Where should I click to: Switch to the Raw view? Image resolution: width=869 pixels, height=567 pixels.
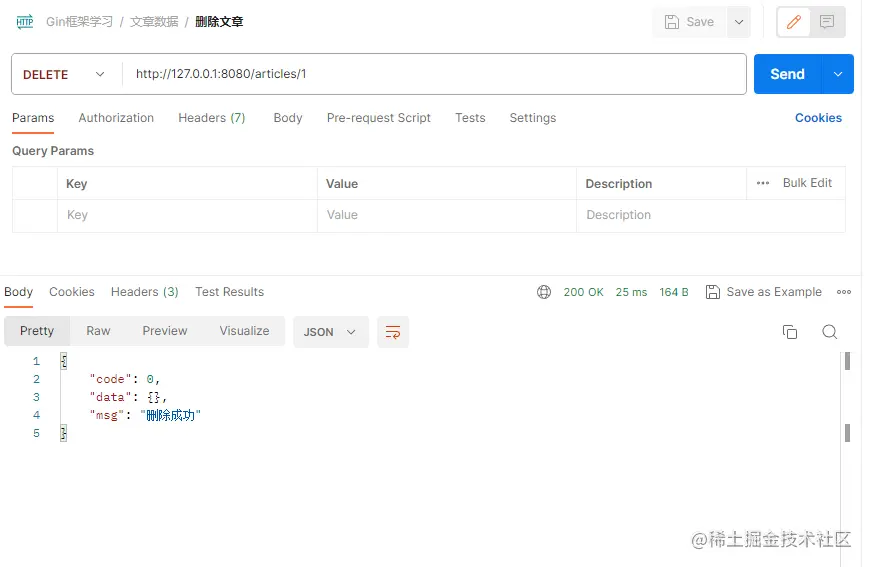coord(98,331)
